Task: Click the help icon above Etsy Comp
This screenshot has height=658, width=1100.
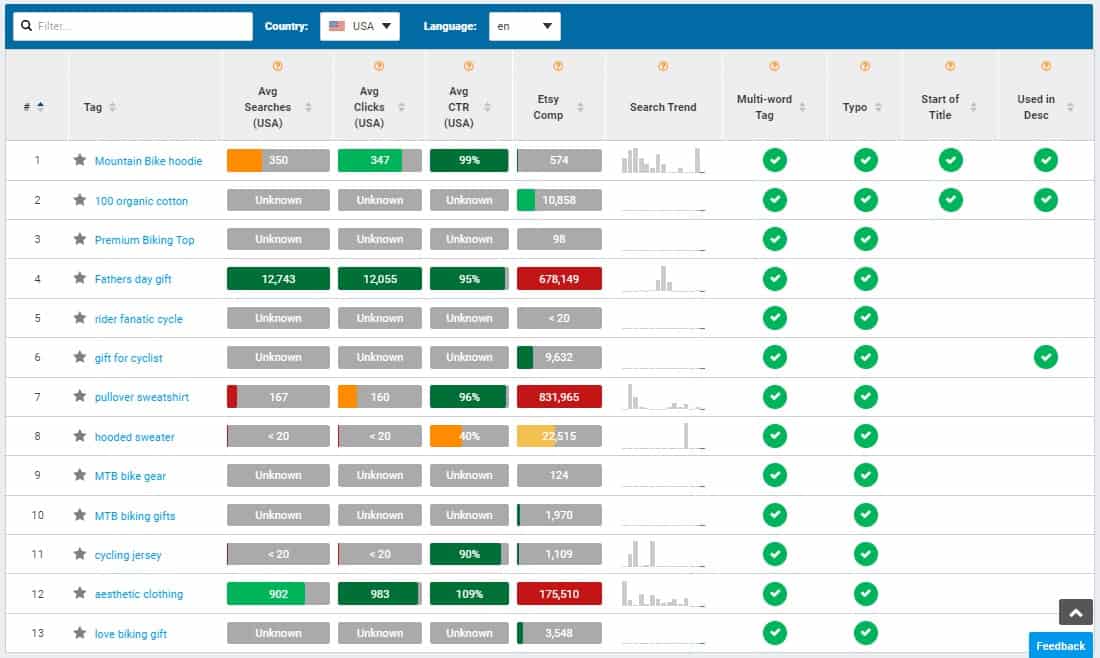Action: [x=558, y=67]
